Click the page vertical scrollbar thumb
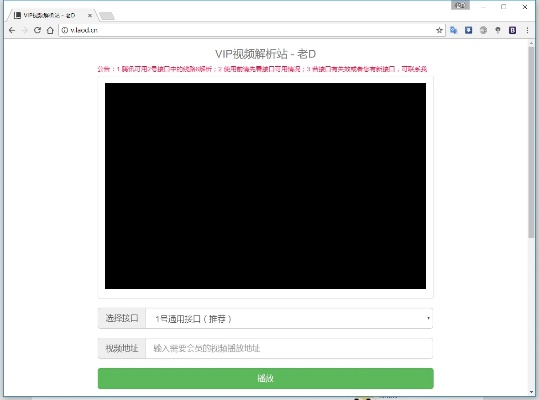539x400 pixels. point(531,142)
